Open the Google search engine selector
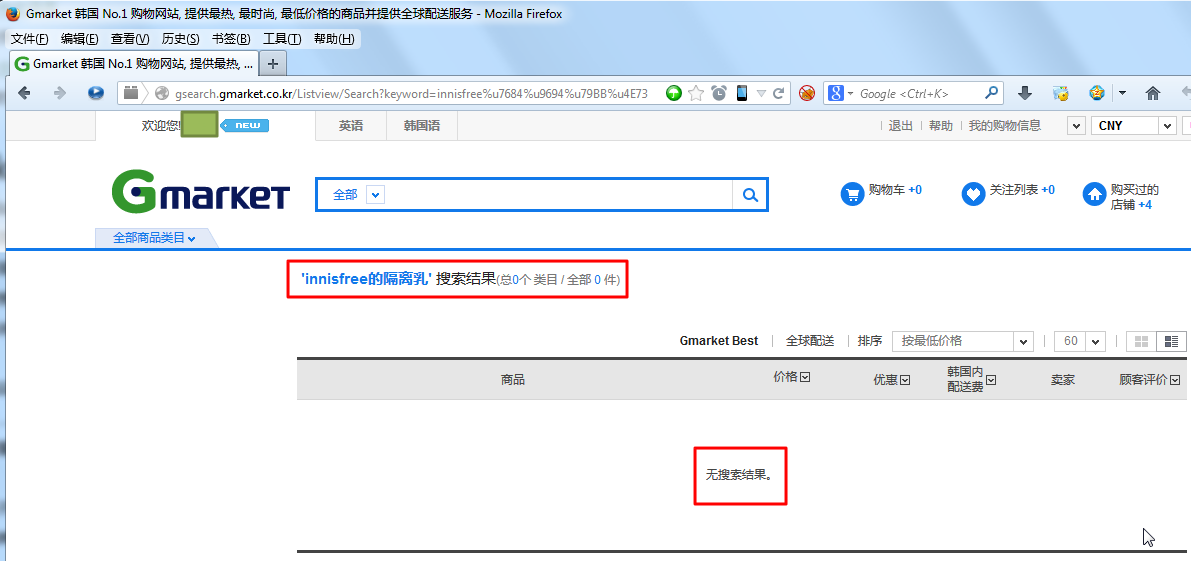This screenshot has height=561, width=1191. (841, 93)
